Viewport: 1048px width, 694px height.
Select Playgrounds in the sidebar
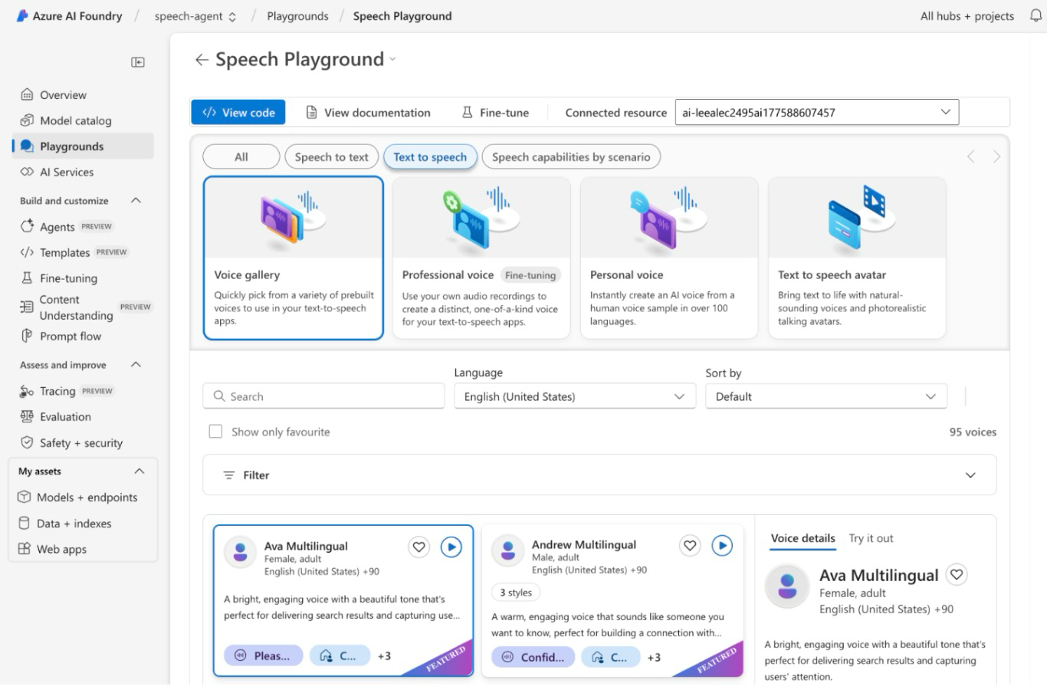click(x=83, y=146)
